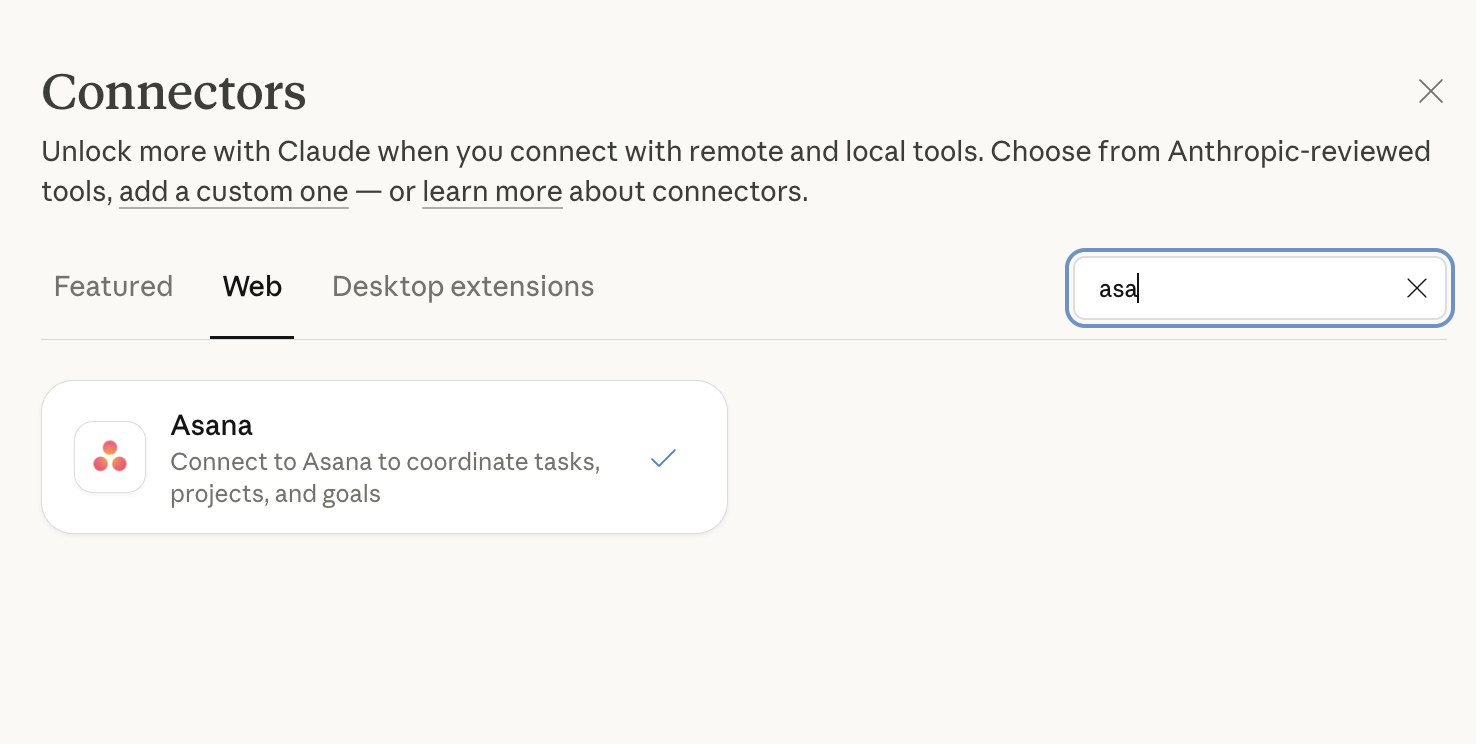Click "Connect to Asana to coordinate tasks" text
The width and height of the screenshot is (1476, 744).
(385, 462)
